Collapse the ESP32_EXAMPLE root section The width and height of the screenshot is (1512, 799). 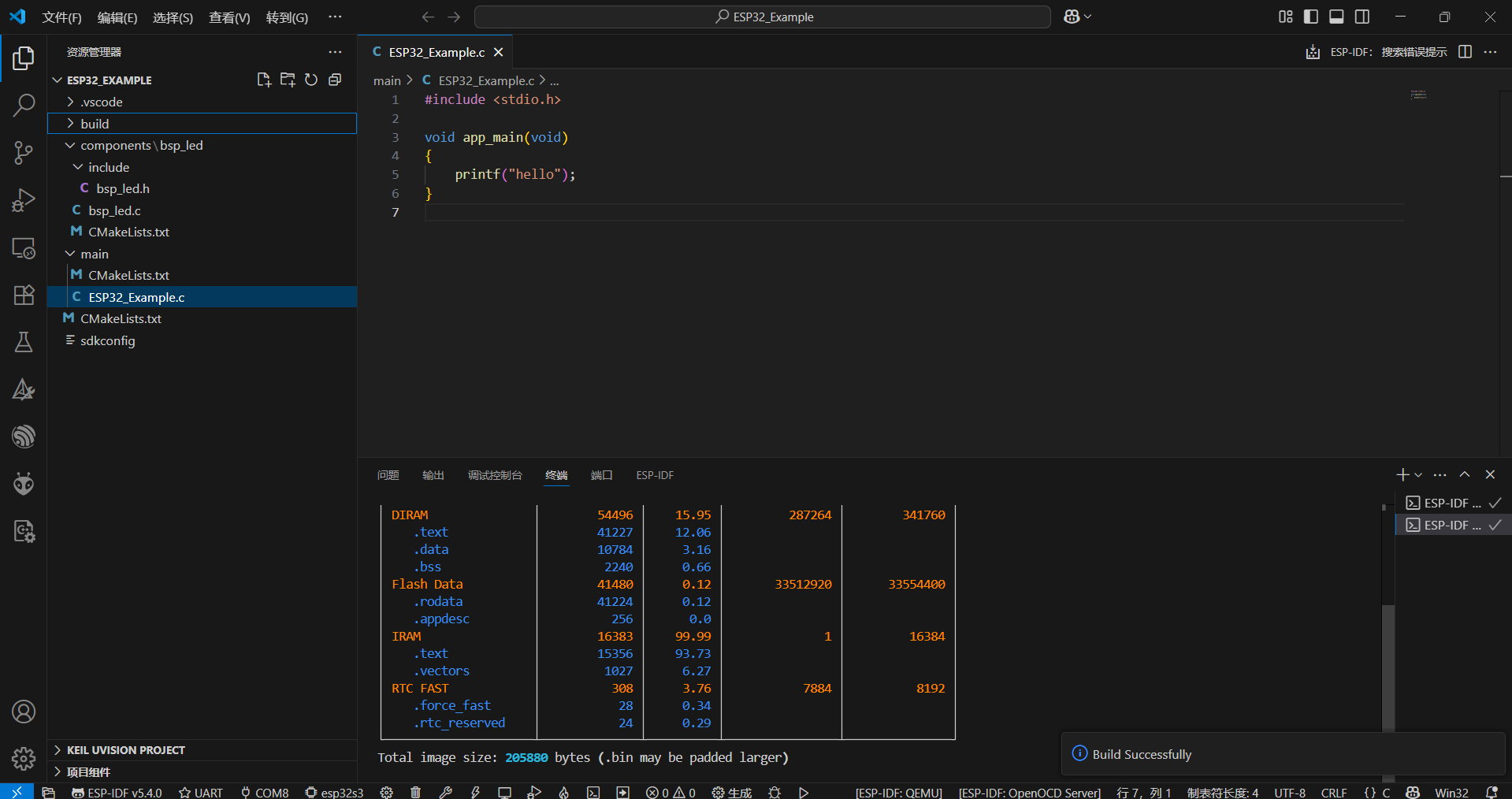[x=110, y=80]
